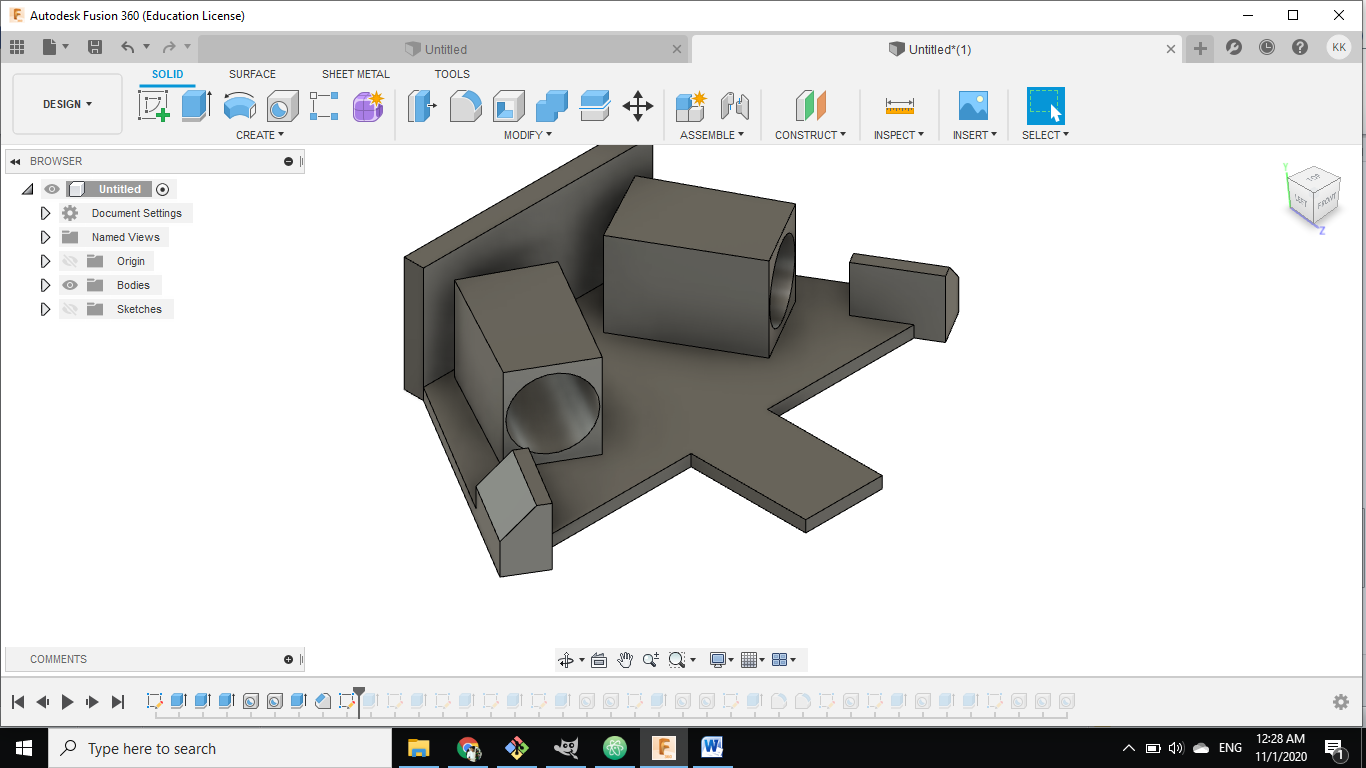Select the Offset Plane construct icon

pos(811,105)
